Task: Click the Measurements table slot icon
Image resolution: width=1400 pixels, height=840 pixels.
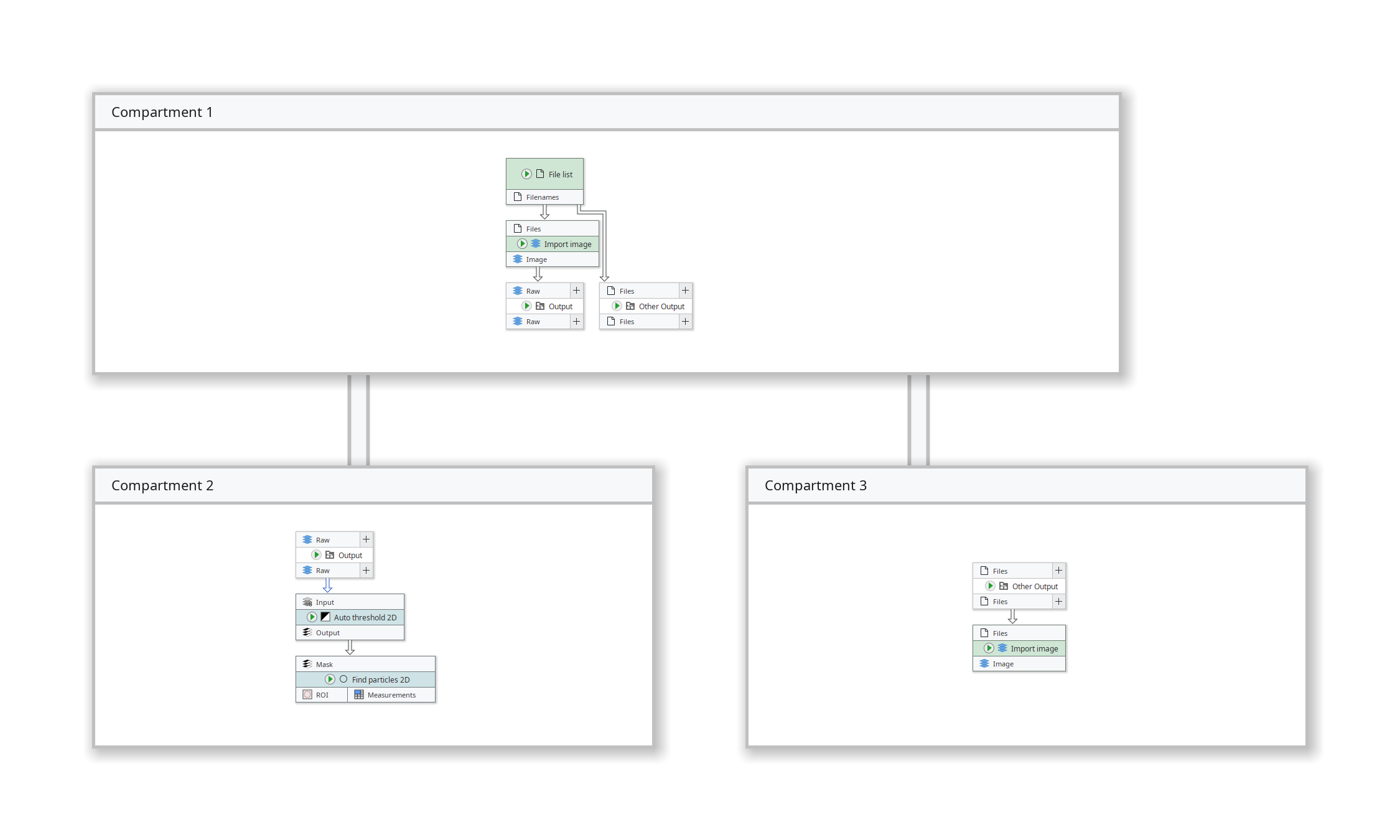Action: (359, 695)
